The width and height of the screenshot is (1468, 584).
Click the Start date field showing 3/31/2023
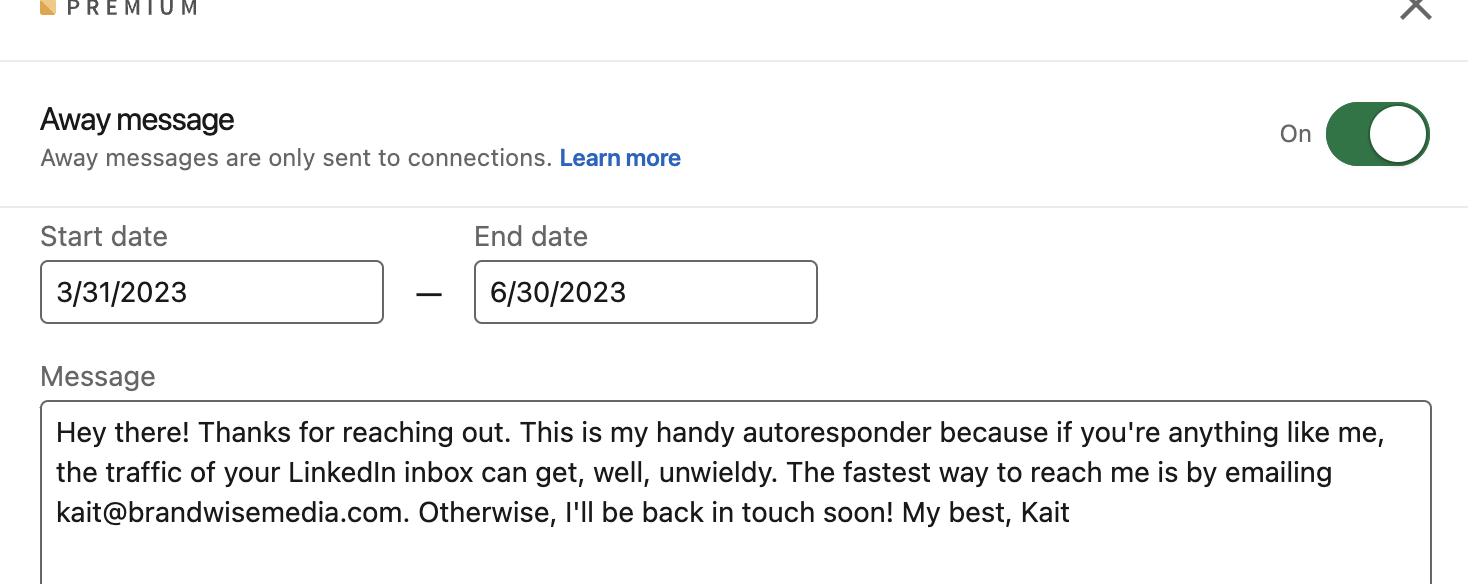211,292
